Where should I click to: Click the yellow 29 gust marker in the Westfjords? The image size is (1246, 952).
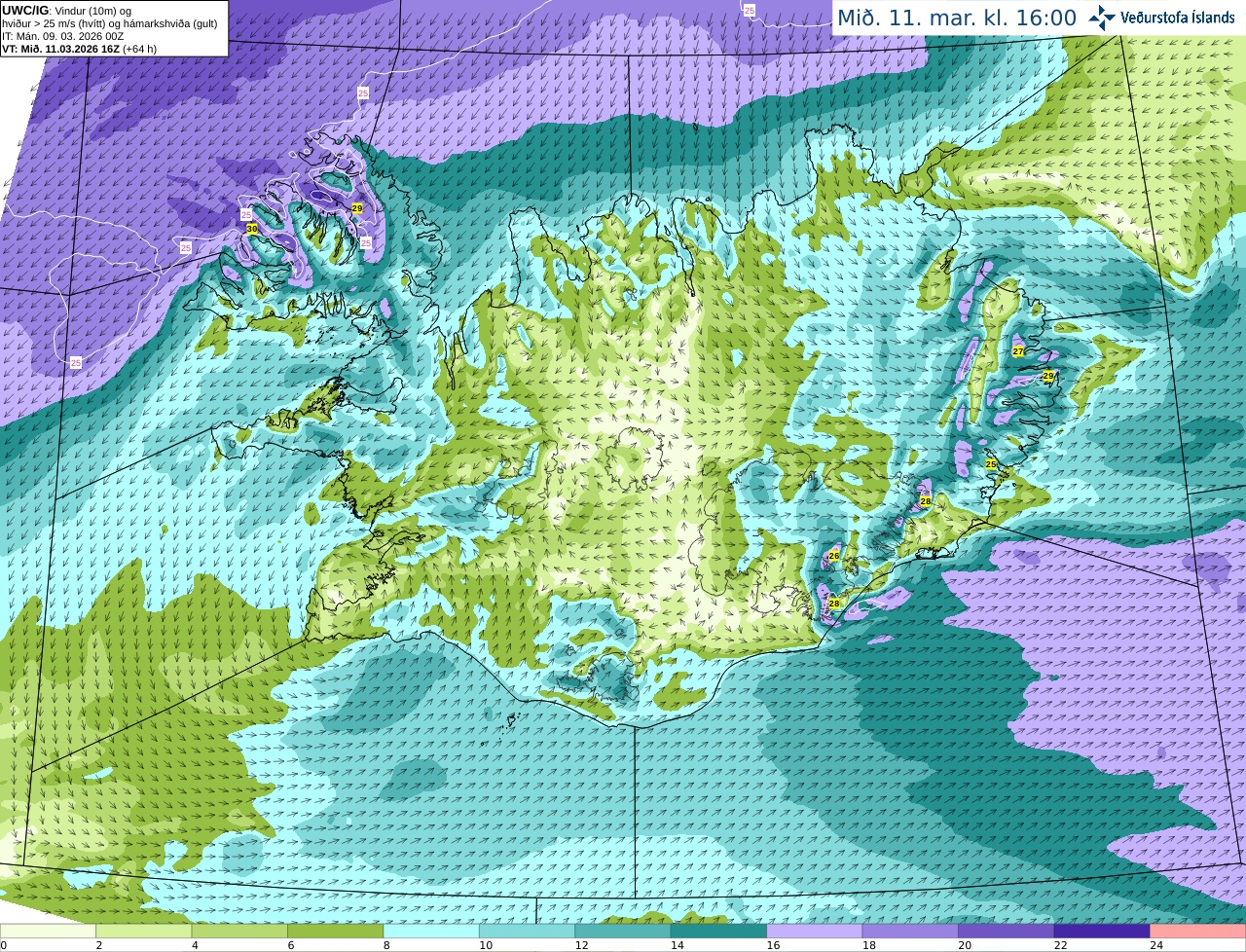pos(357,208)
